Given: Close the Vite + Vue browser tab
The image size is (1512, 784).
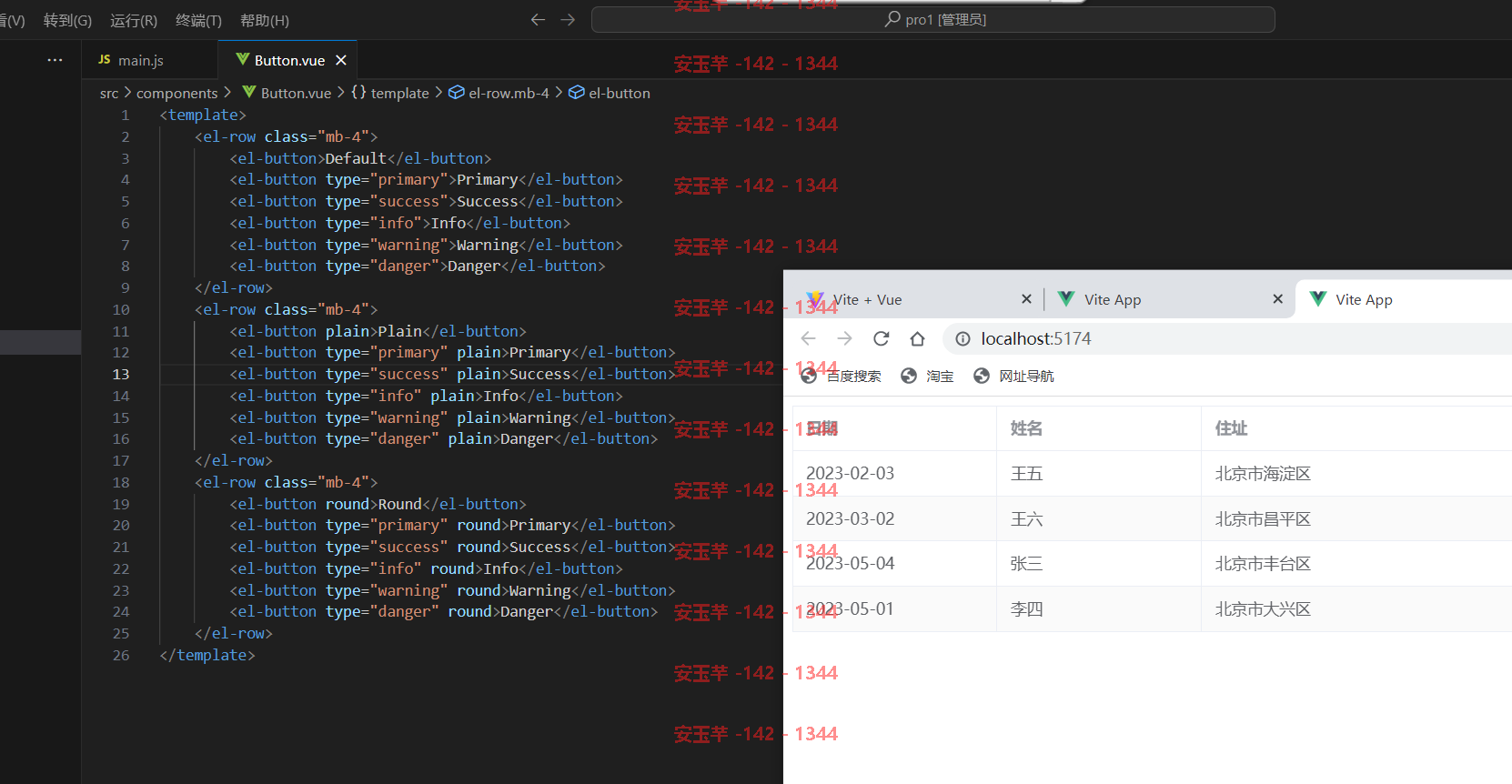Looking at the screenshot, I should pyautogui.click(x=1026, y=298).
